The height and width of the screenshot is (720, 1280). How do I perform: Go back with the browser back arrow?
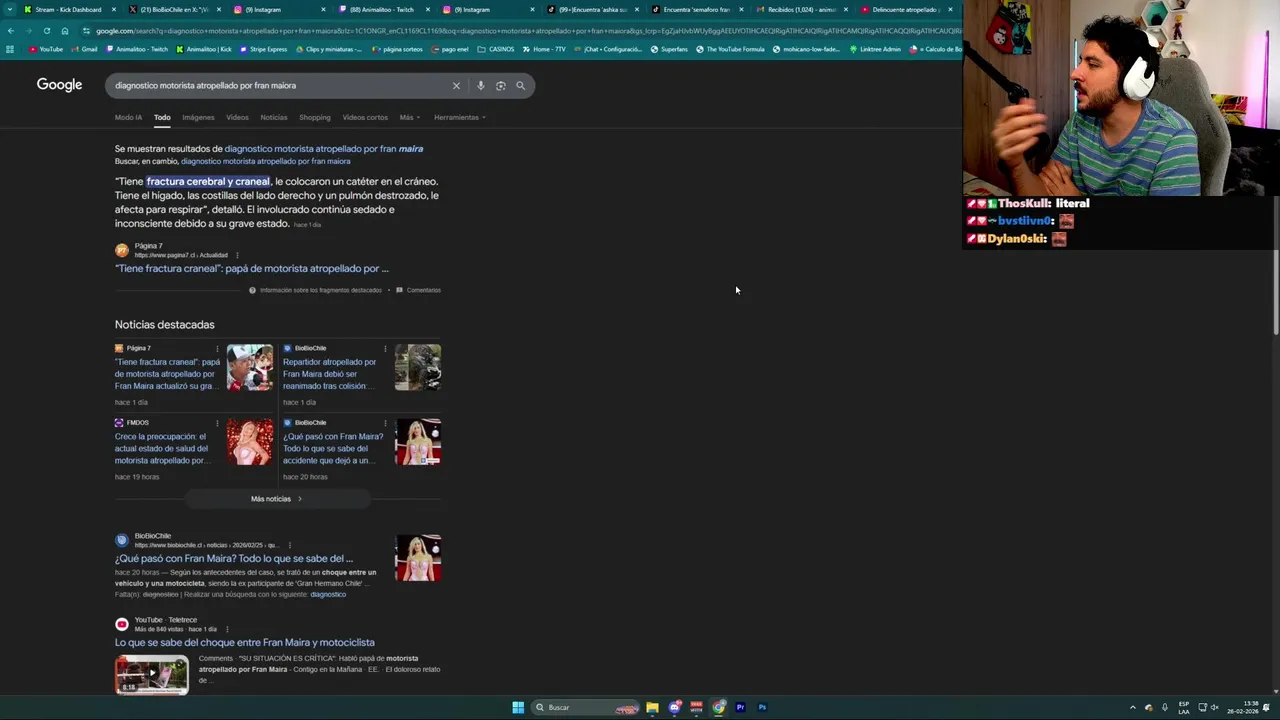tap(11, 31)
